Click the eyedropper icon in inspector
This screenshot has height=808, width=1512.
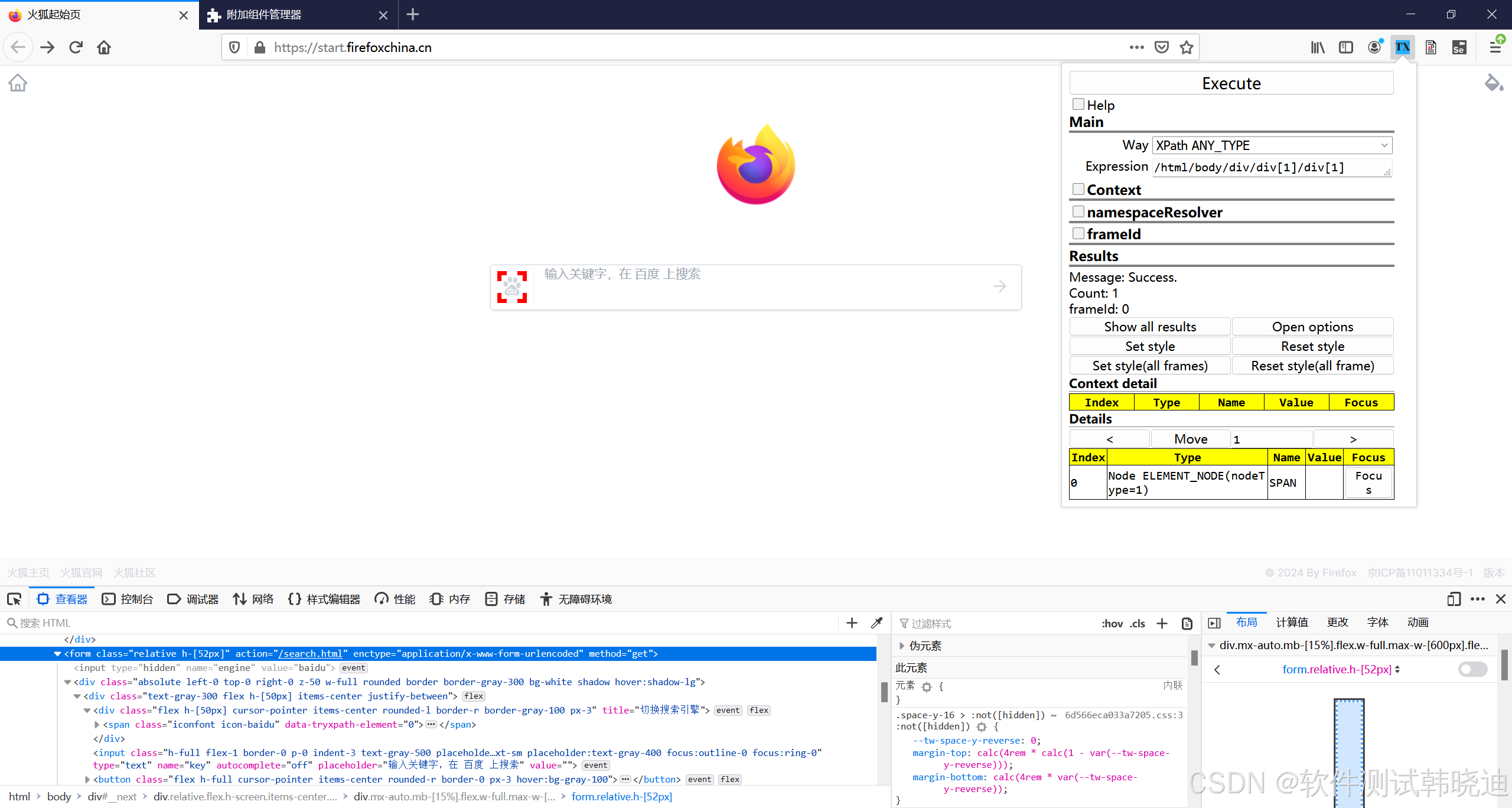pyautogui.click(x=877, y=623)
